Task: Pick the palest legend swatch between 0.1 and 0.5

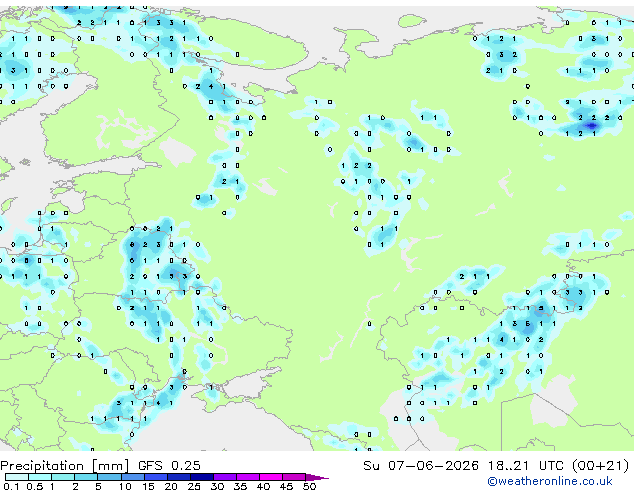Action: (x=17, y=477)
